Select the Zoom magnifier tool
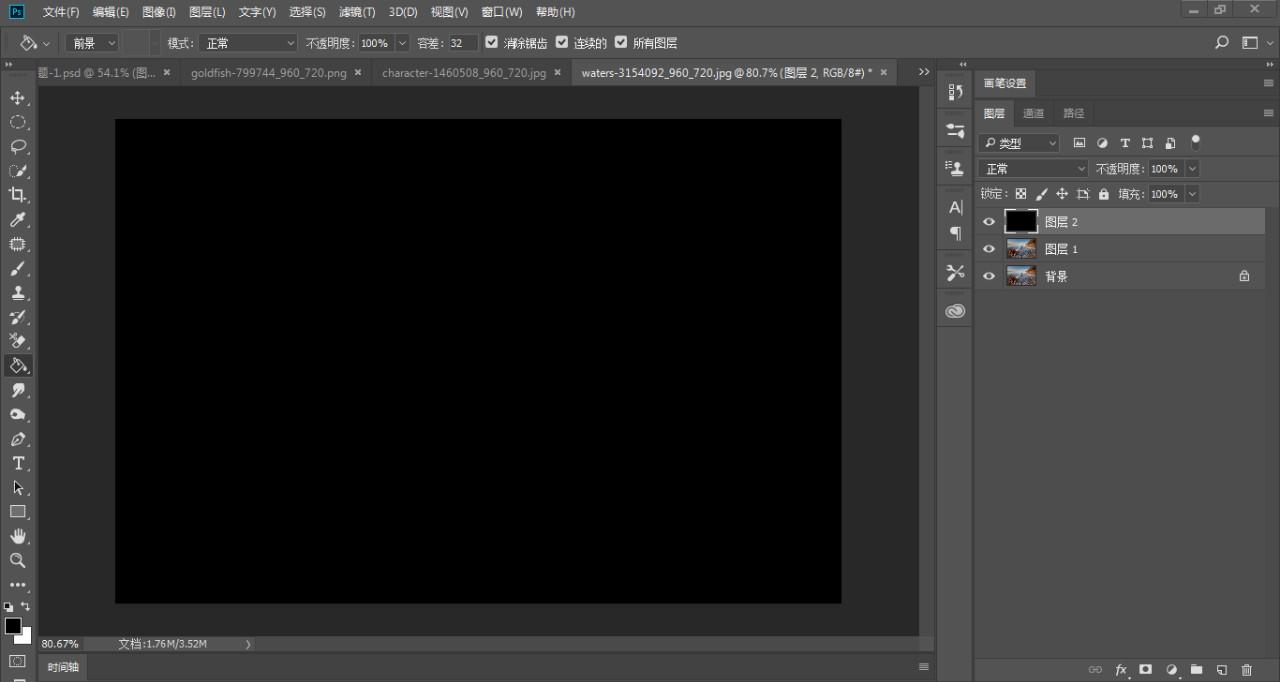Screen dimensions: 1280x682 click(x=17, y=561)
